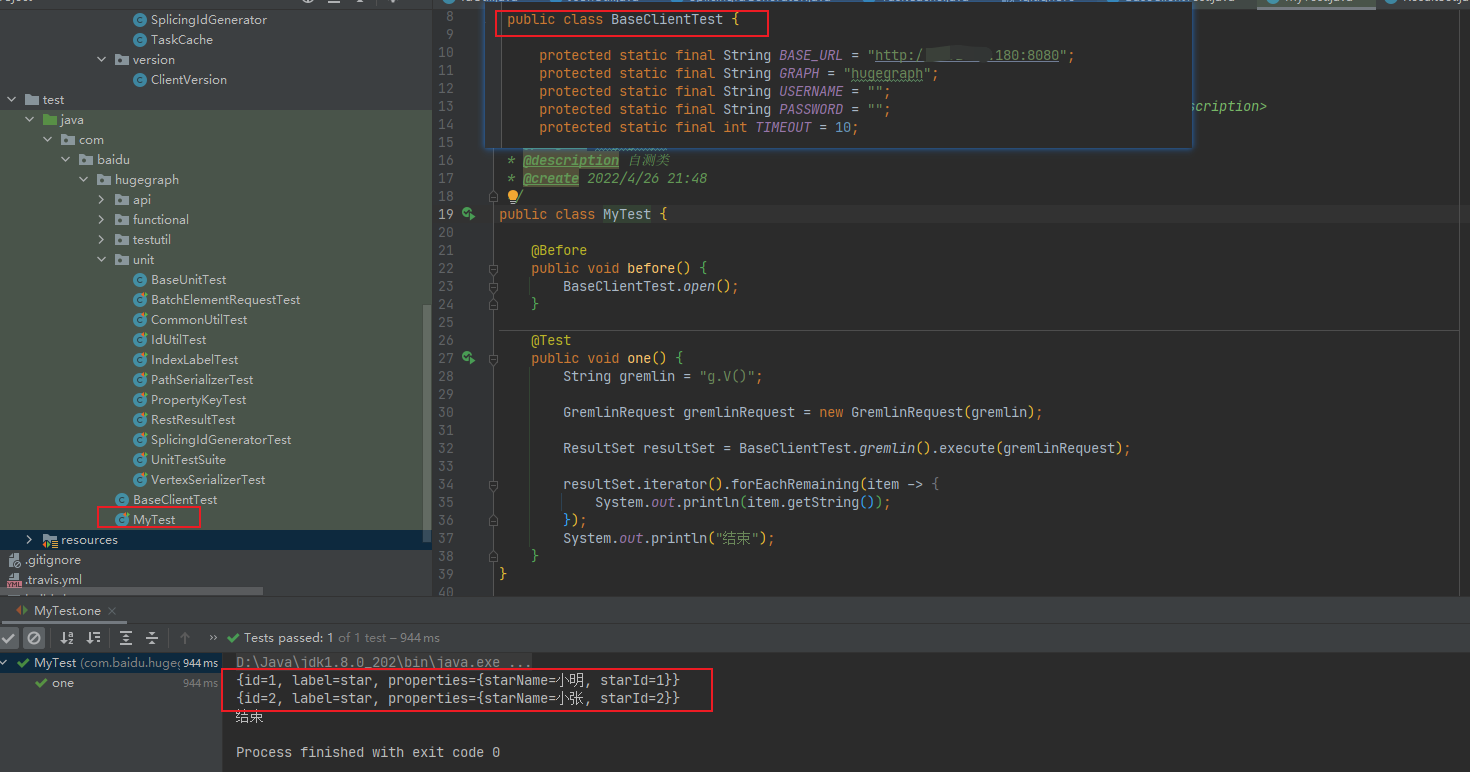
Task: Click the VertexSerializerTest class icon
Action: pos(141,479)
